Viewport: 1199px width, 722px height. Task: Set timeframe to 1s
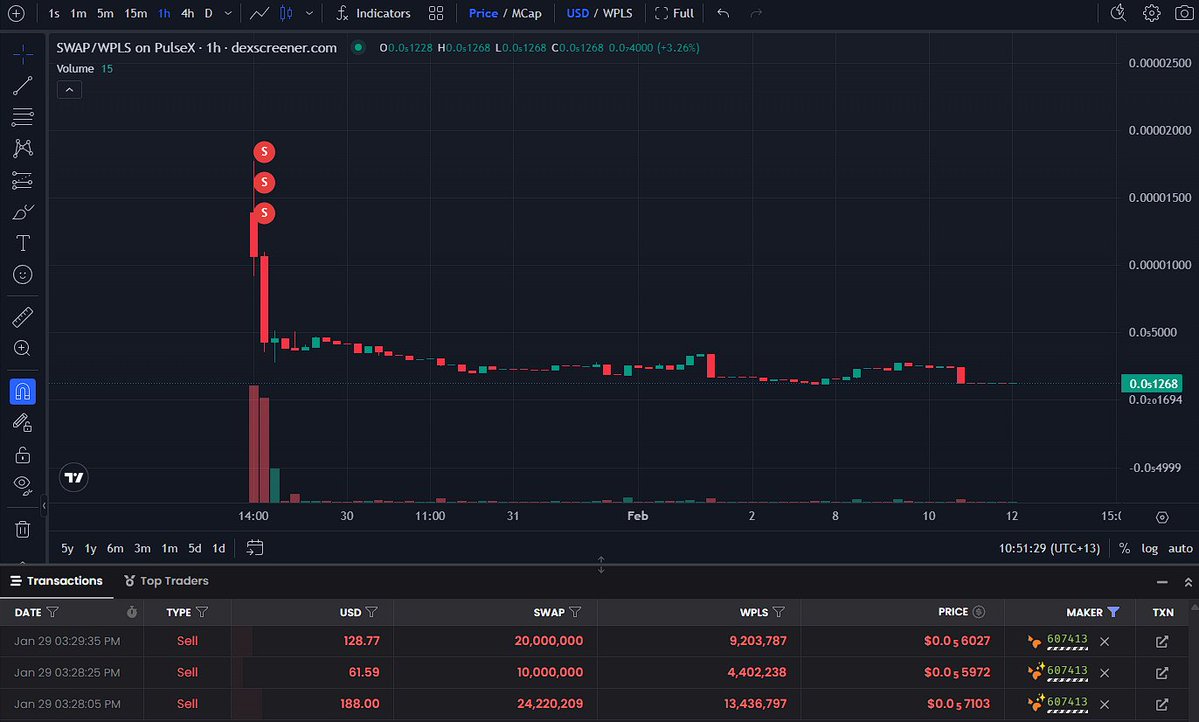54,13
